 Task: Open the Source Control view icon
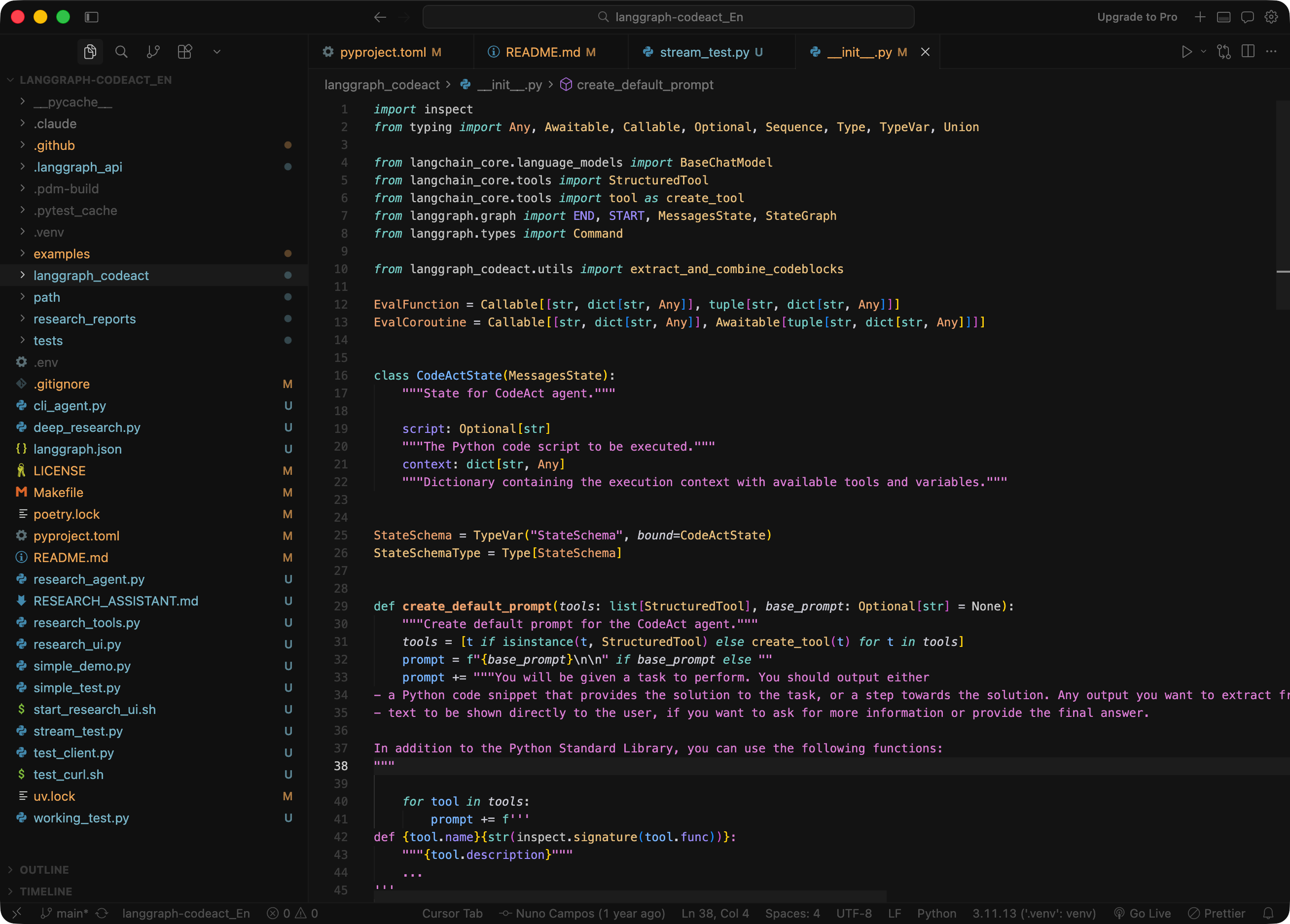(x=153, y=52)
